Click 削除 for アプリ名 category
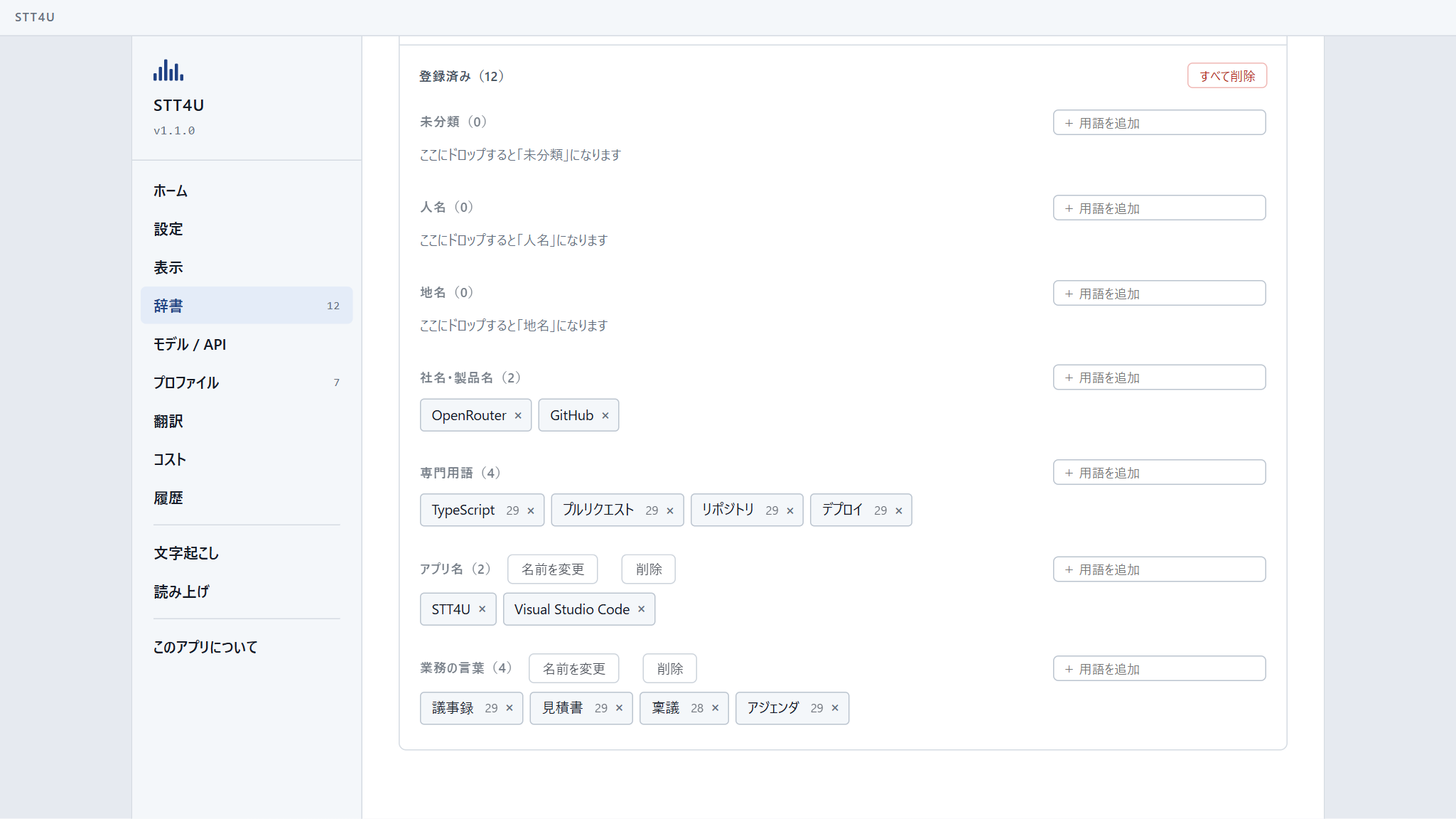Viewport: 1456px width, 819px height. (x=649, y=569)
